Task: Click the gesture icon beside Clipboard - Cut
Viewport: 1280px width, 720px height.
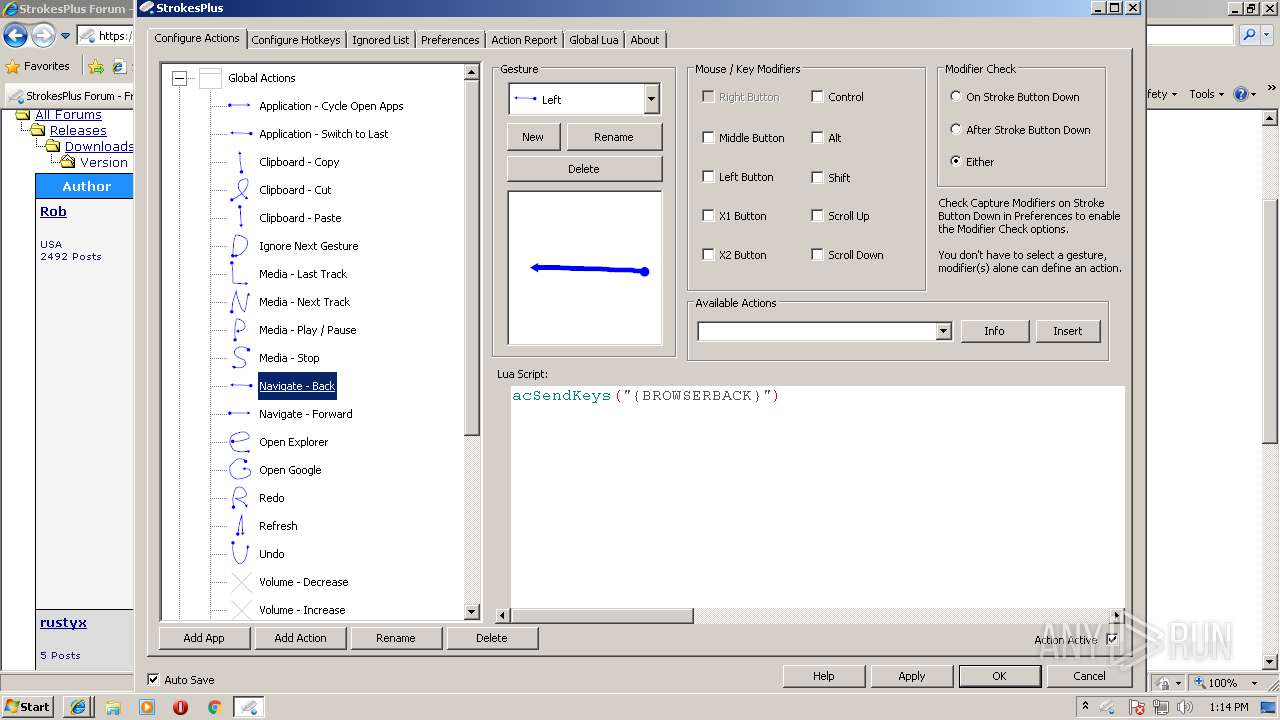Action: coord(240,189)
